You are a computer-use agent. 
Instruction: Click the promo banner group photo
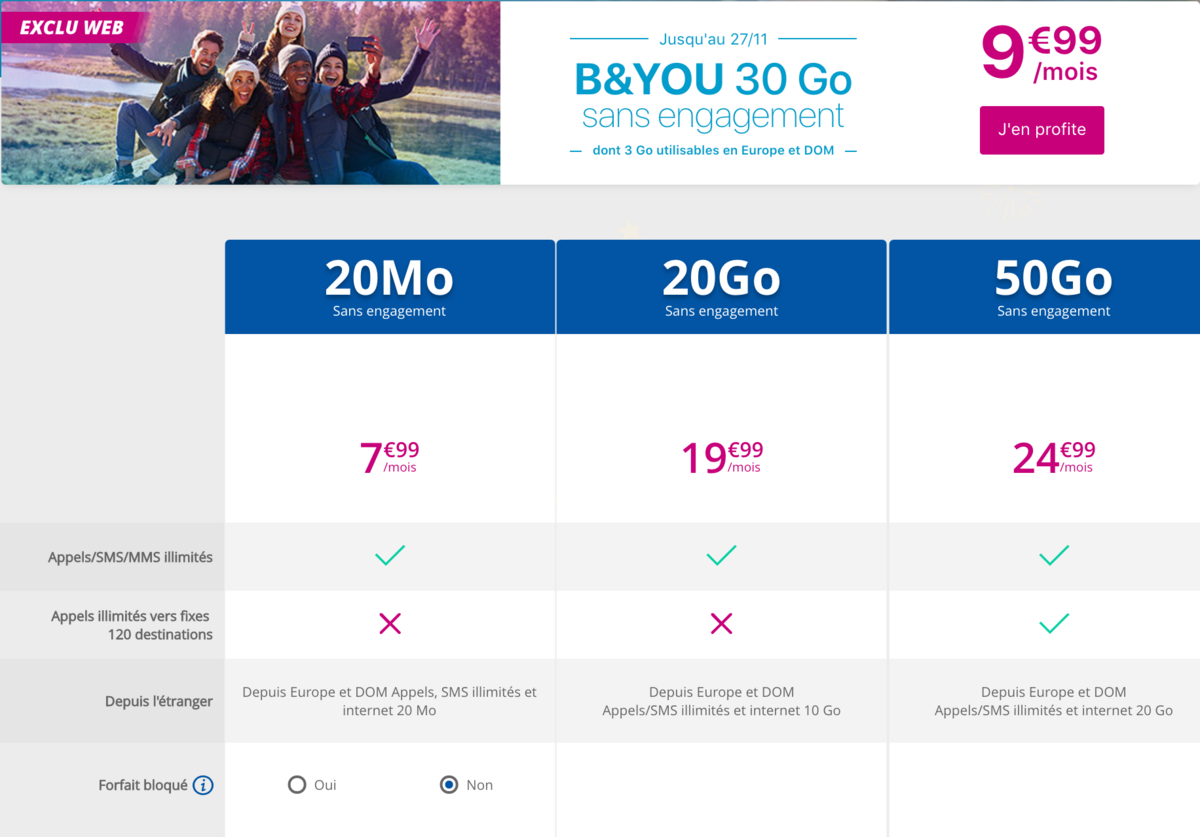(250, 93)
